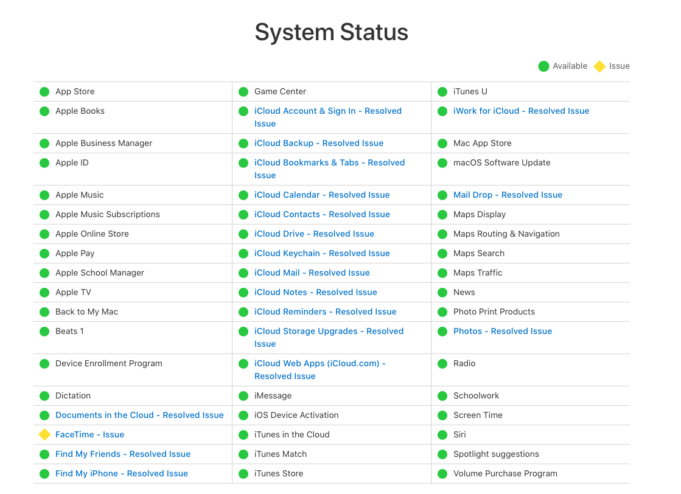Open Documents in the Cloud resolved issue

click(139, 415)
